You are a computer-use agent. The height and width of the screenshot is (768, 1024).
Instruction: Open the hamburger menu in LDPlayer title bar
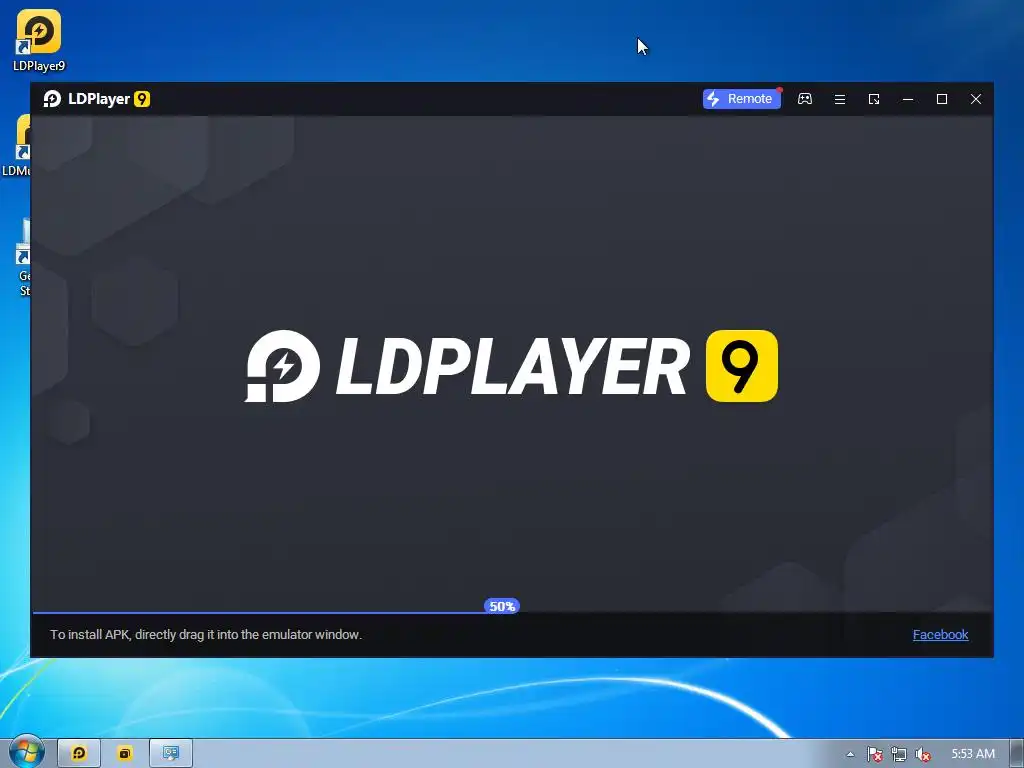pos(840,99)
